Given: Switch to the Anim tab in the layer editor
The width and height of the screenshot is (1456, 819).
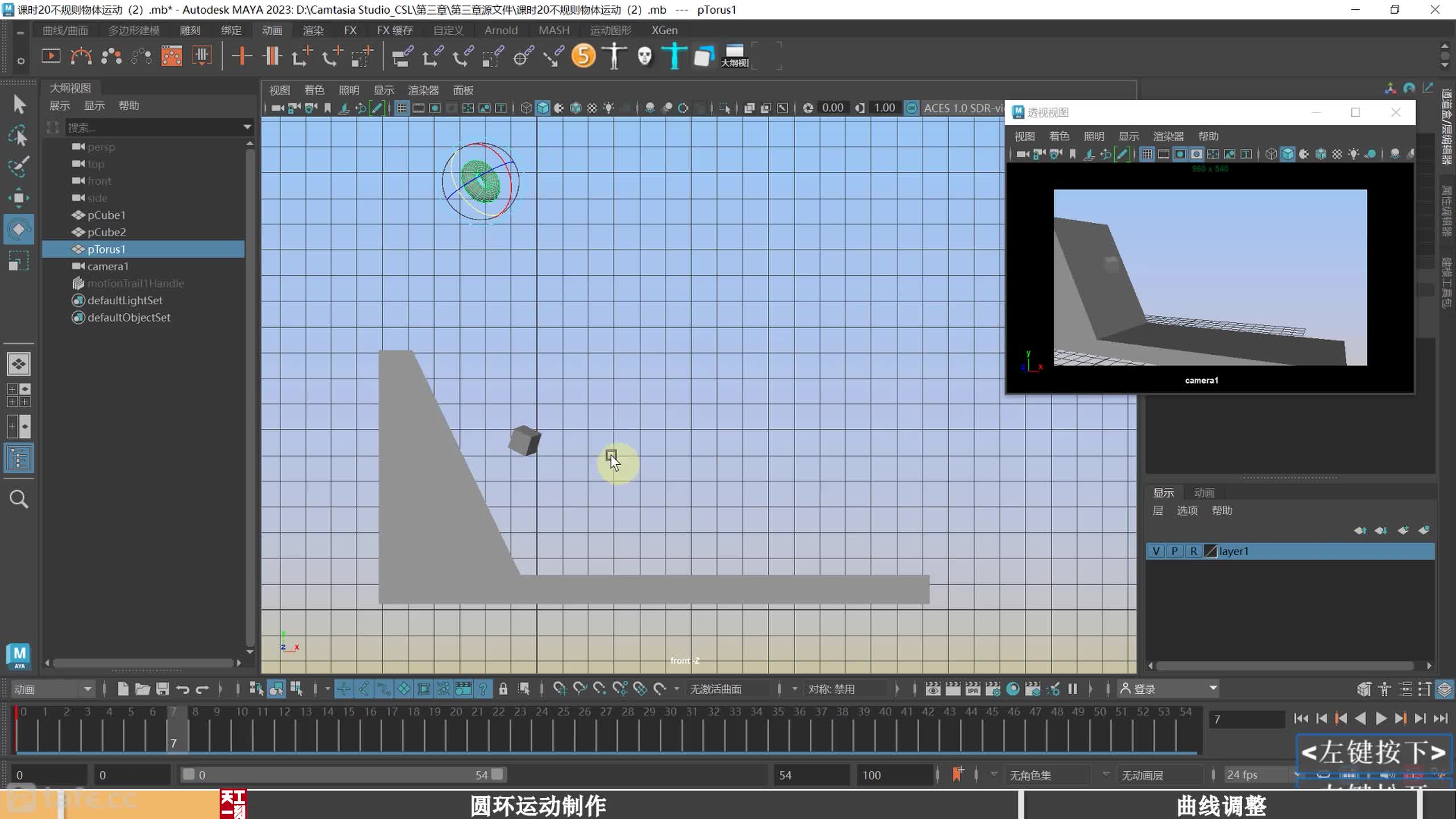Looking at the screenshot, I should (1204, 493).
